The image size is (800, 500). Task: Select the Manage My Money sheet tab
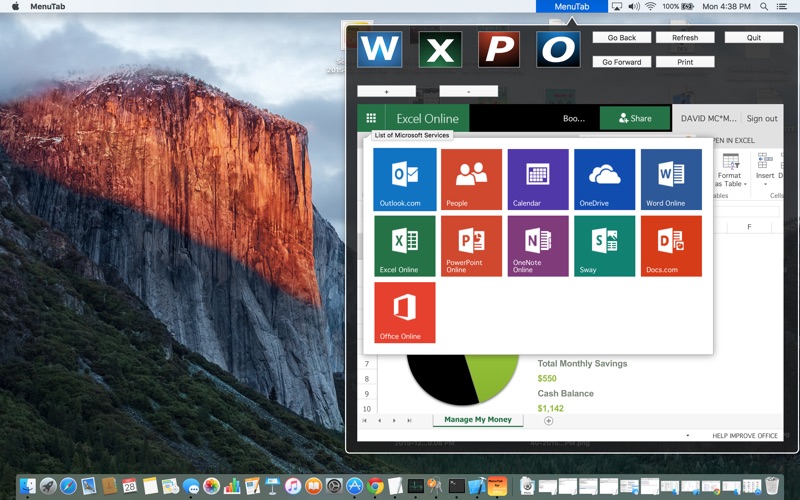[x=478, y=419]
